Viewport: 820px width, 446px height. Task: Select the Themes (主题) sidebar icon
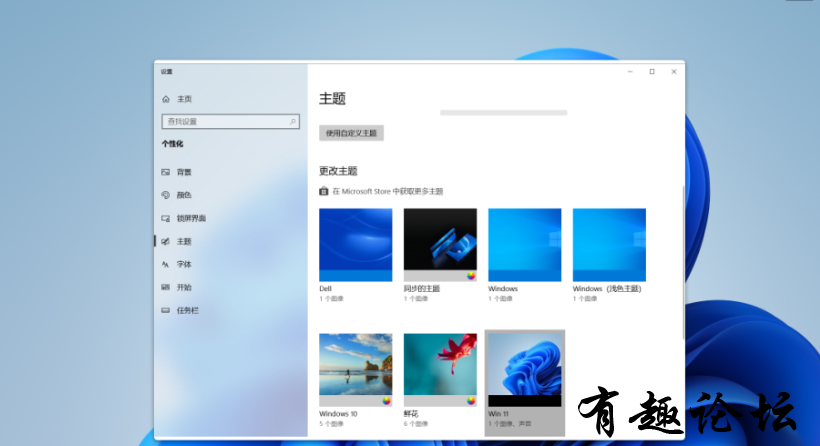tap(166, 241)
